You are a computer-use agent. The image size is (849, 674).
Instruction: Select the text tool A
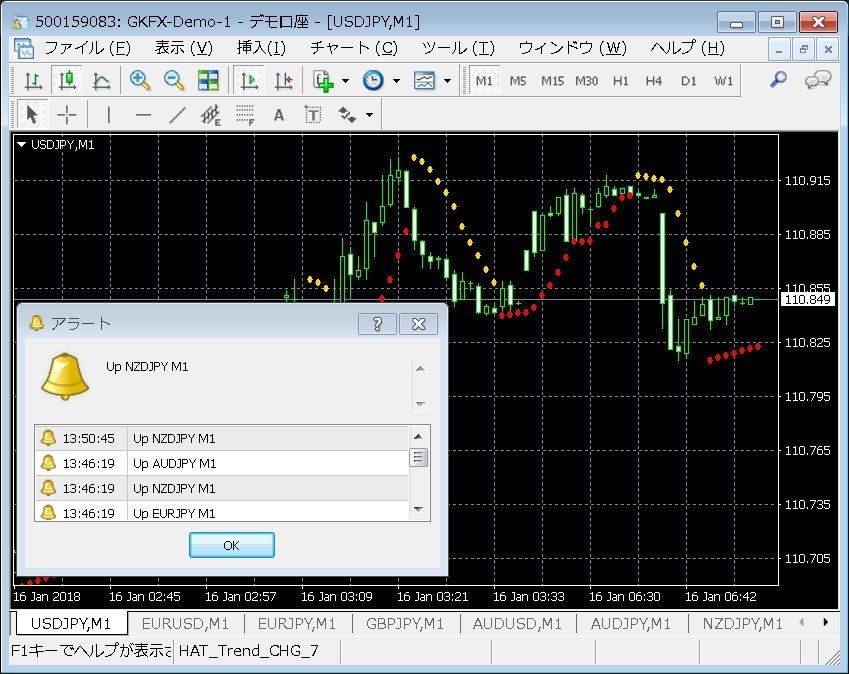(278, 115)
